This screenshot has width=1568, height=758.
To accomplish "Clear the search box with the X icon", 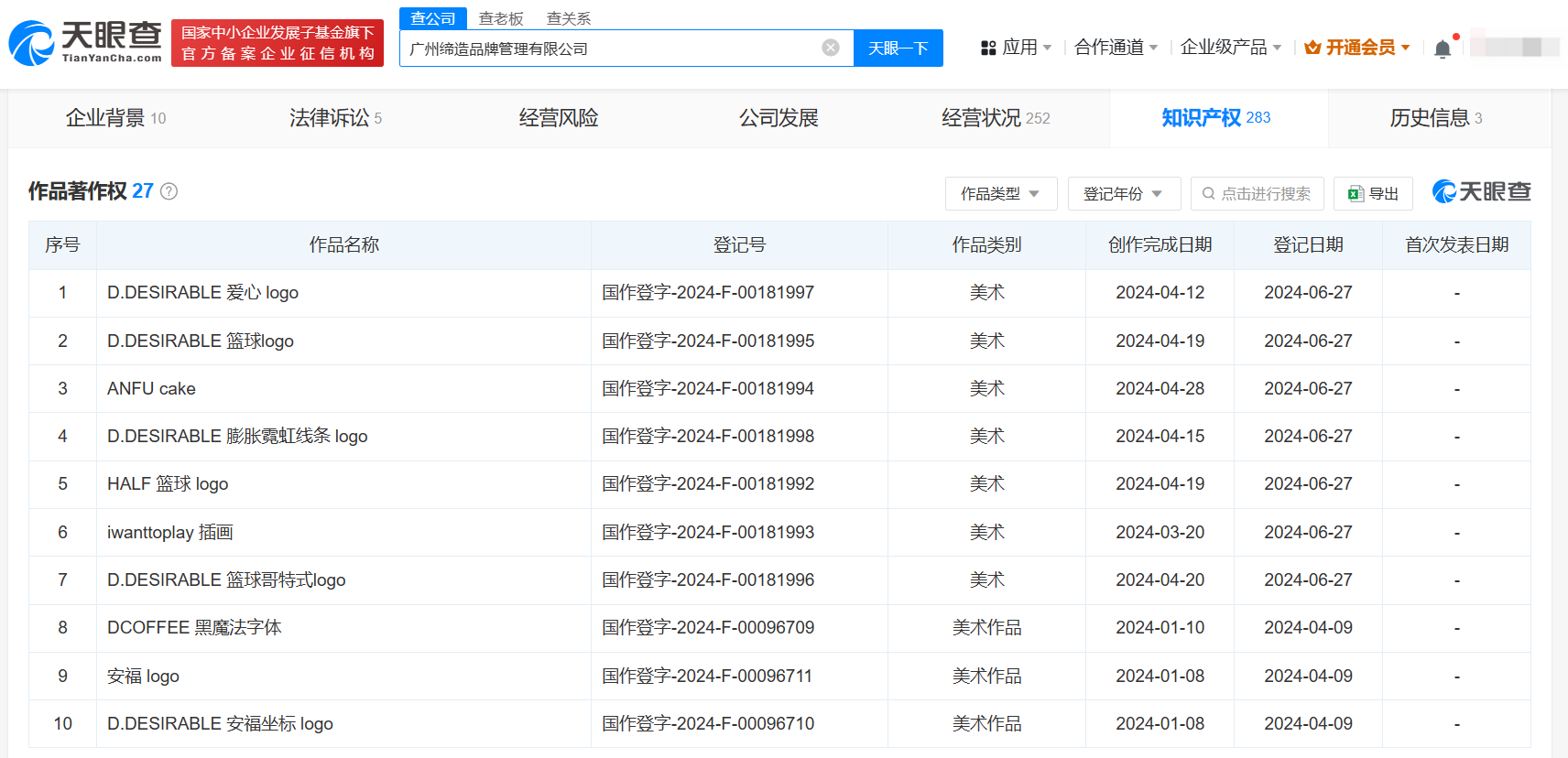I will pos(831,48).
